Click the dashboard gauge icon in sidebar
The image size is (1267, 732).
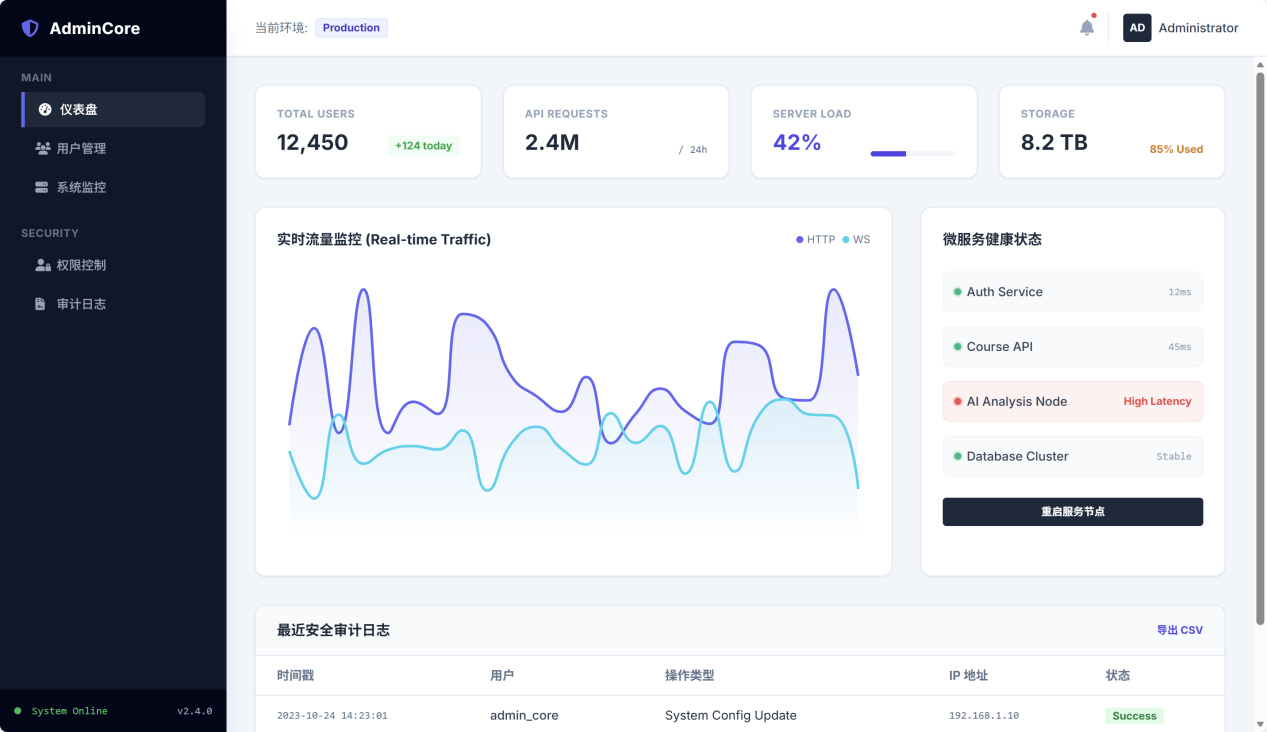45,110
